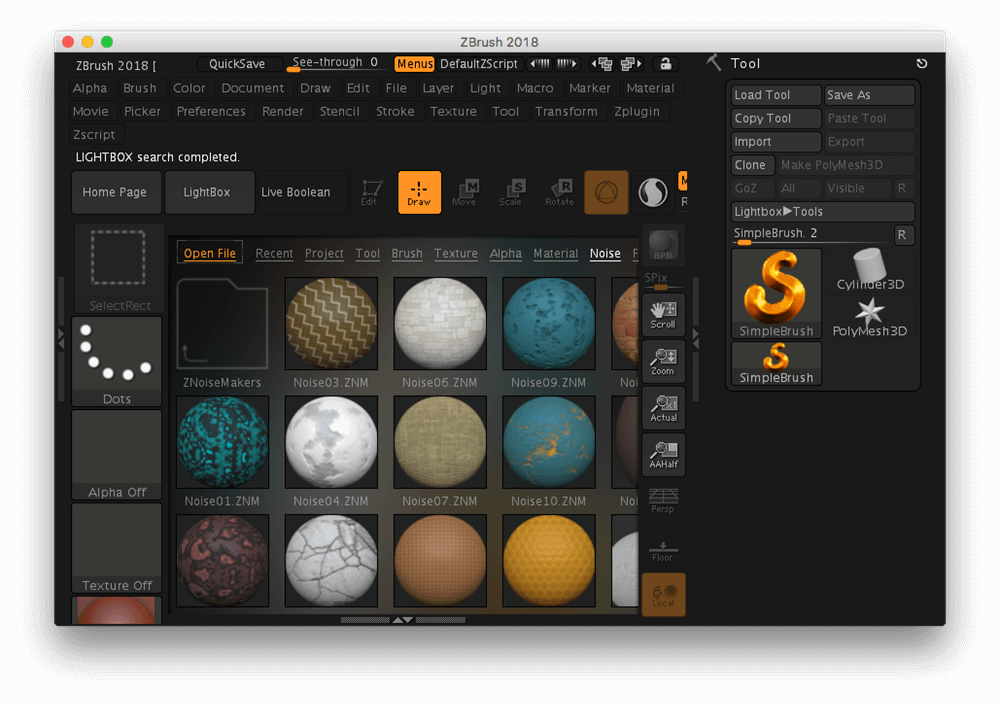Click the Scroll document icon
The width and height of the screenshot is (1000, 703).
click(663, 315)
